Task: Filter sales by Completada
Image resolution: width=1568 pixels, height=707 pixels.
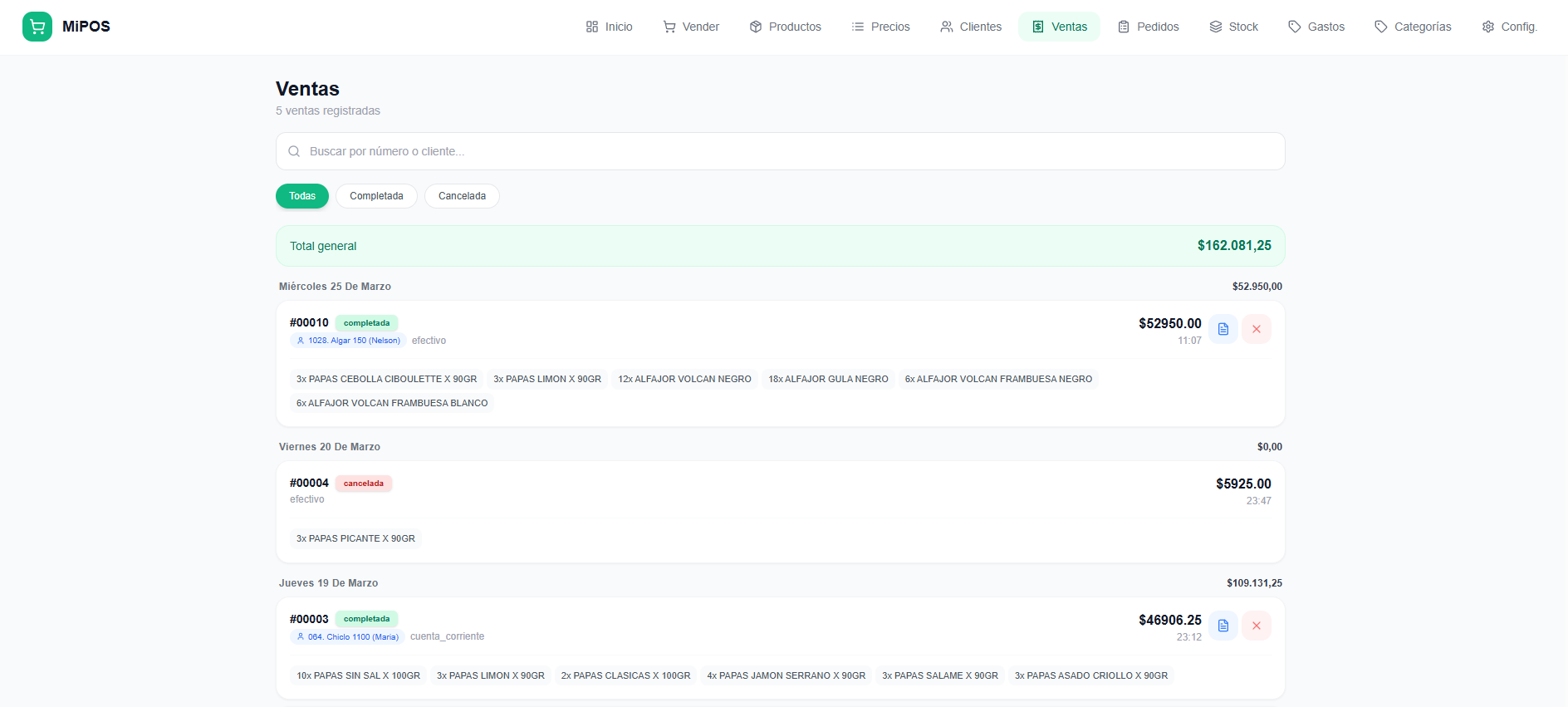Action: [376, 196]
